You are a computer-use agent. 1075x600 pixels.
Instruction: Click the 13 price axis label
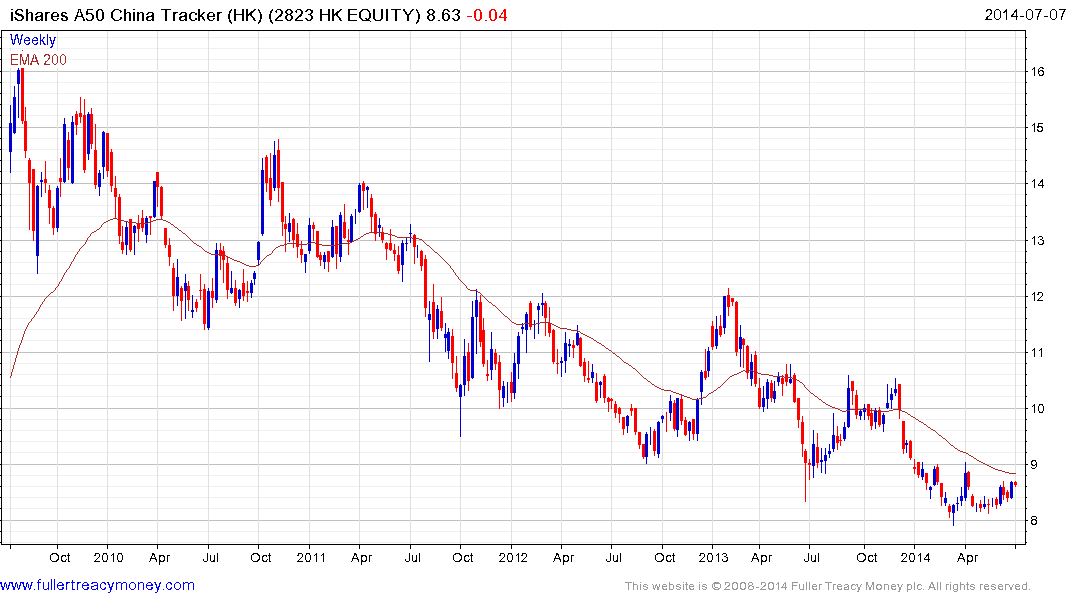click(x=1037, y=241)
